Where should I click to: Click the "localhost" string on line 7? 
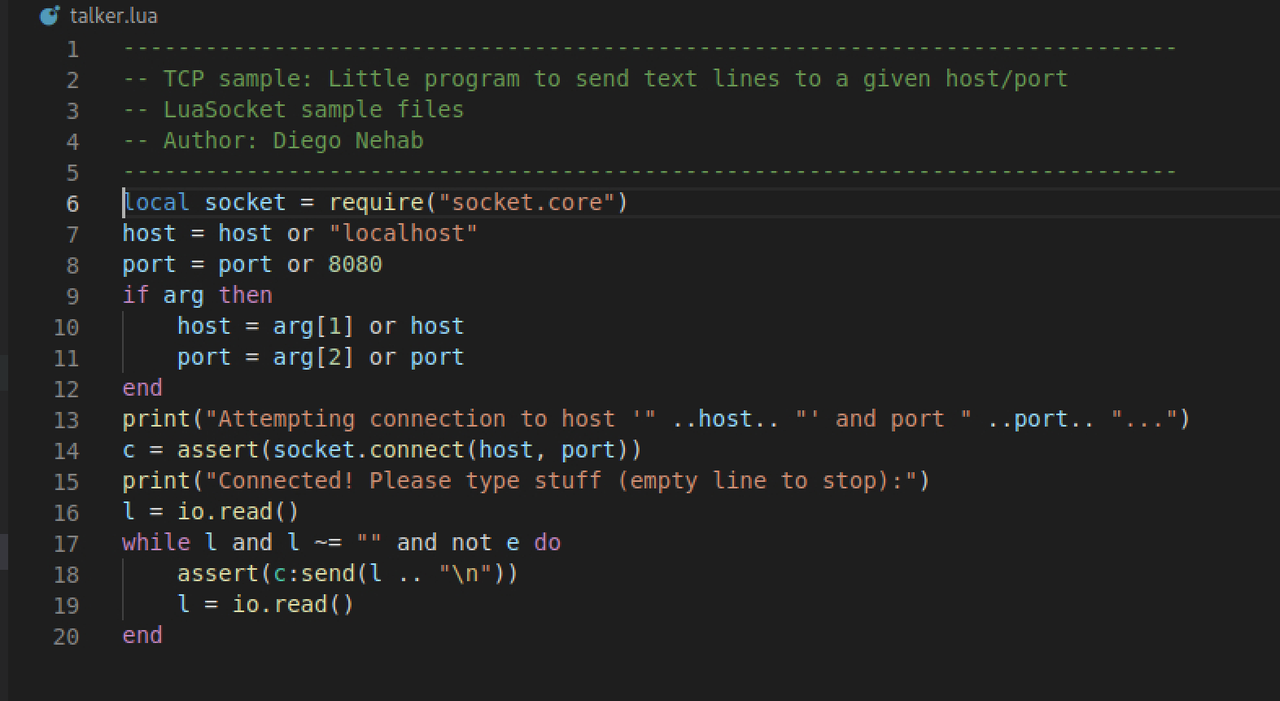[403, 234]
